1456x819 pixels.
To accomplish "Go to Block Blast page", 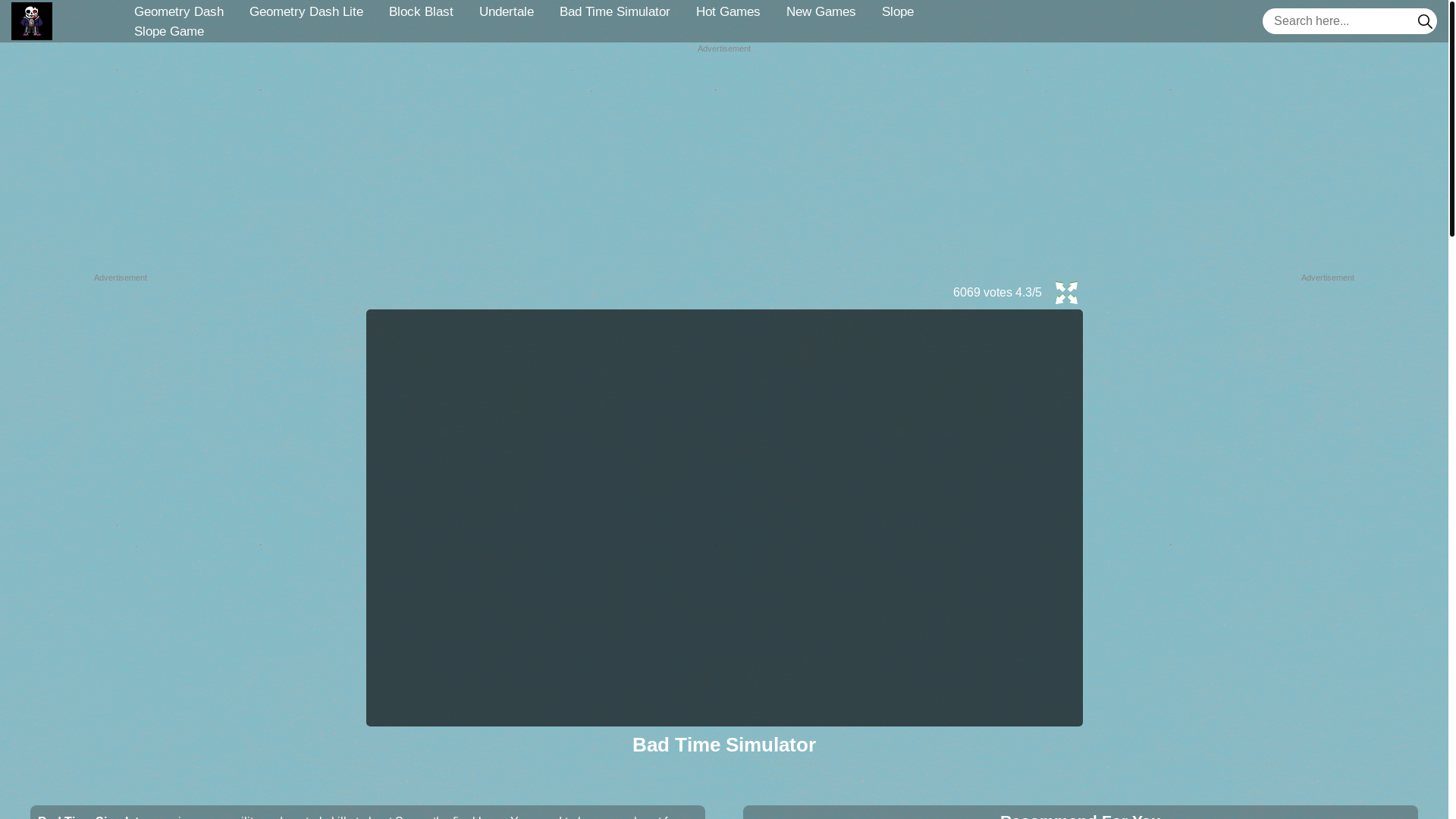I will (421, 11).
